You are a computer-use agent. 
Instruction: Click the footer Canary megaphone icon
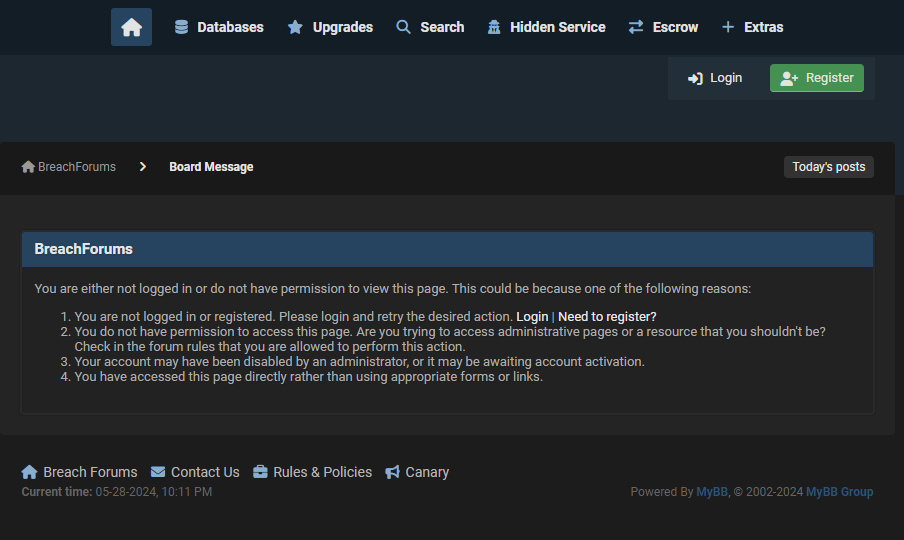click(392, 472)
